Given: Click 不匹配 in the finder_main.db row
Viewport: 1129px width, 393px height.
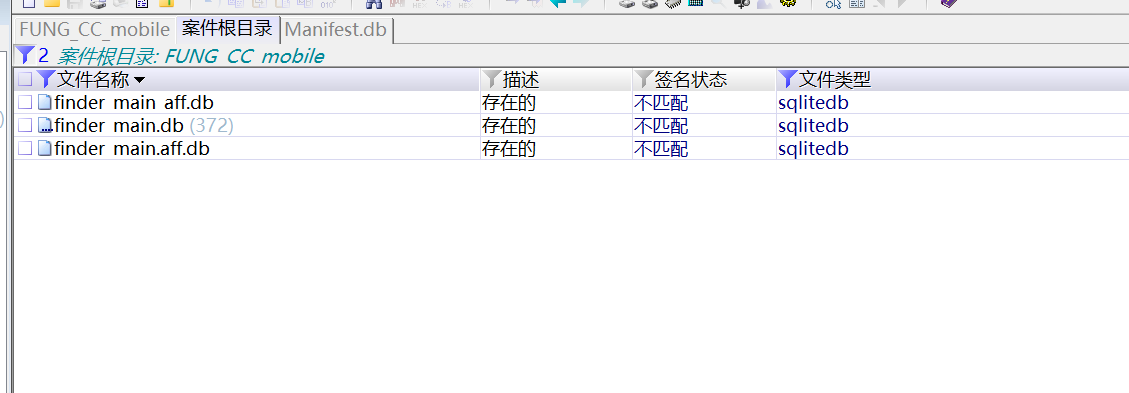Looking at the screenshot, I should click(x=661, y=125).
